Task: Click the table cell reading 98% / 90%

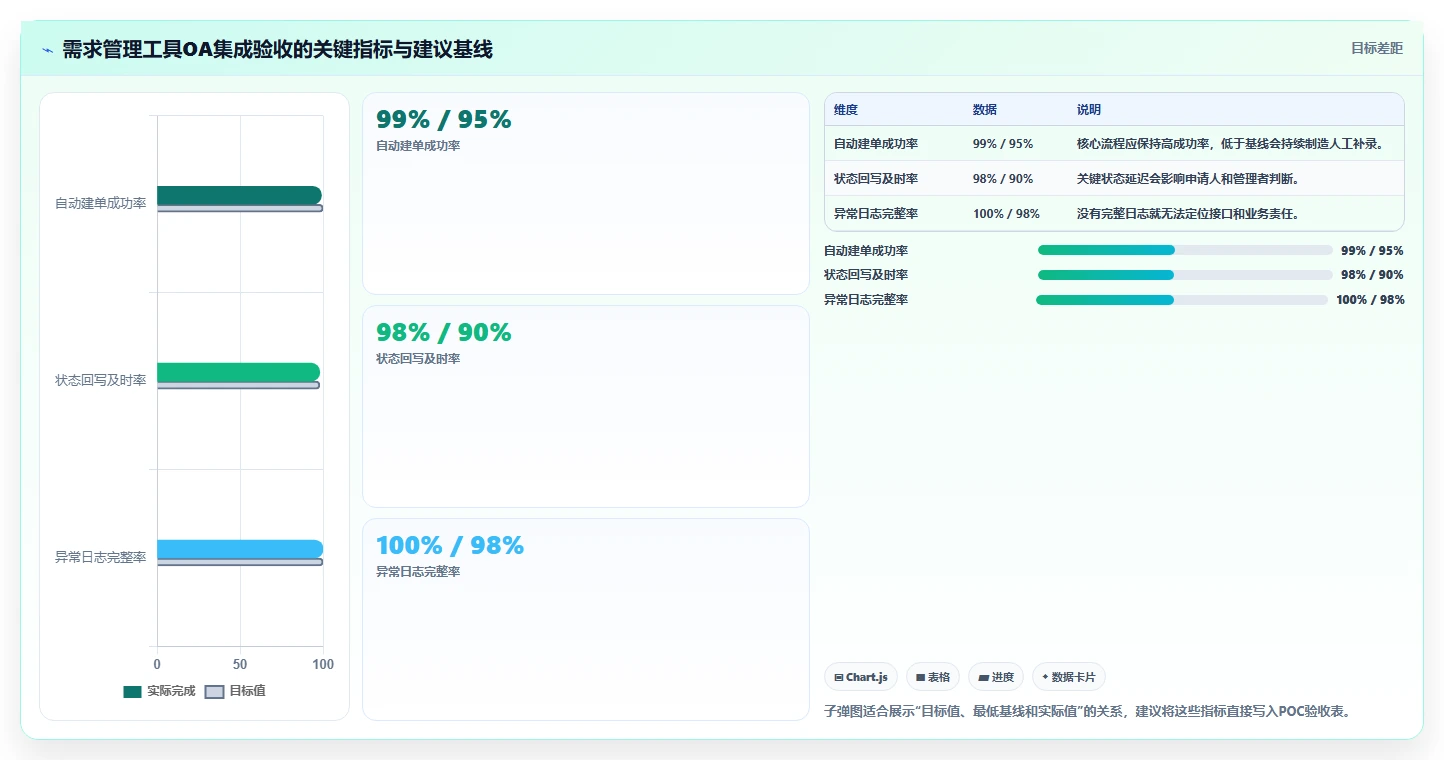Action: click(x=1003, y=179)
